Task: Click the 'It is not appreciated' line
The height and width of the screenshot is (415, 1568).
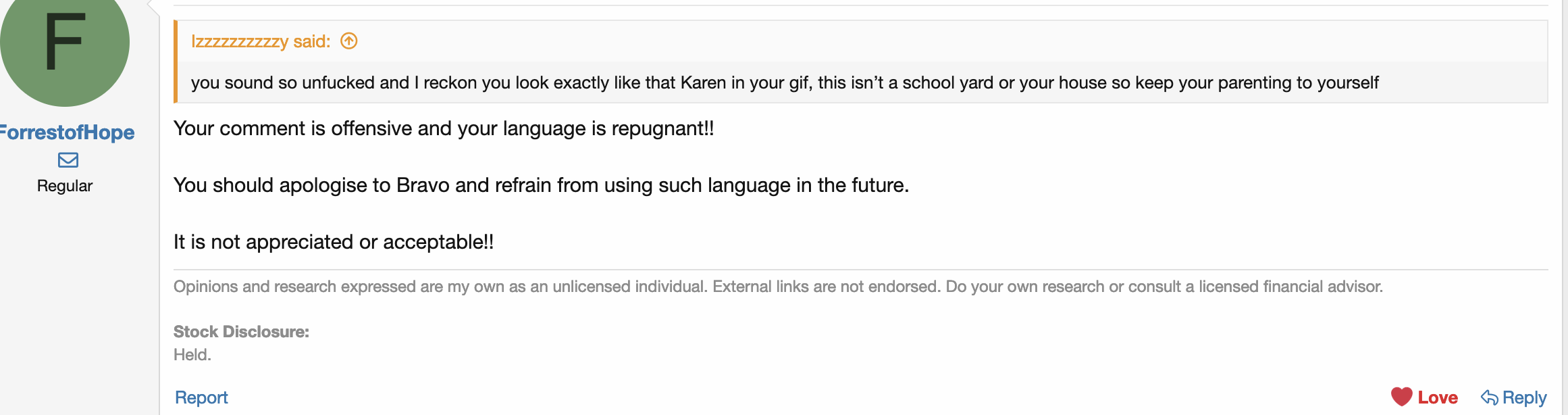Action: 334,242
